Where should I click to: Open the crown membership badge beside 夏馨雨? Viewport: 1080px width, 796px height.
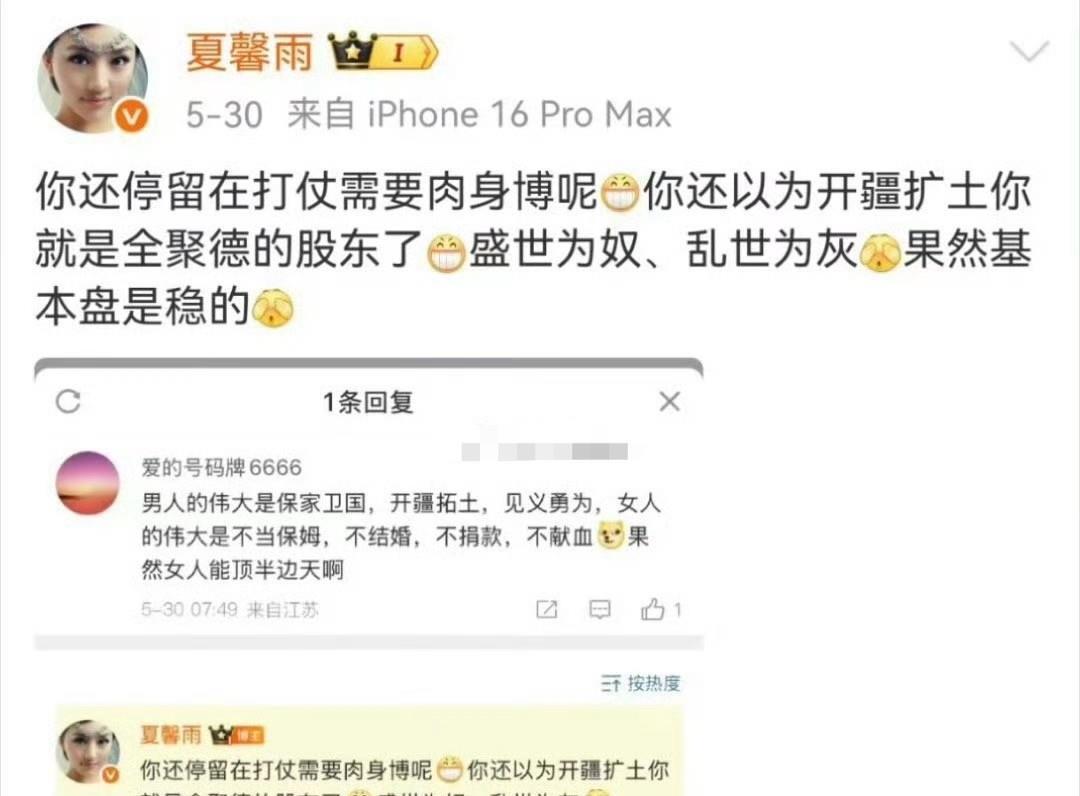383,51
